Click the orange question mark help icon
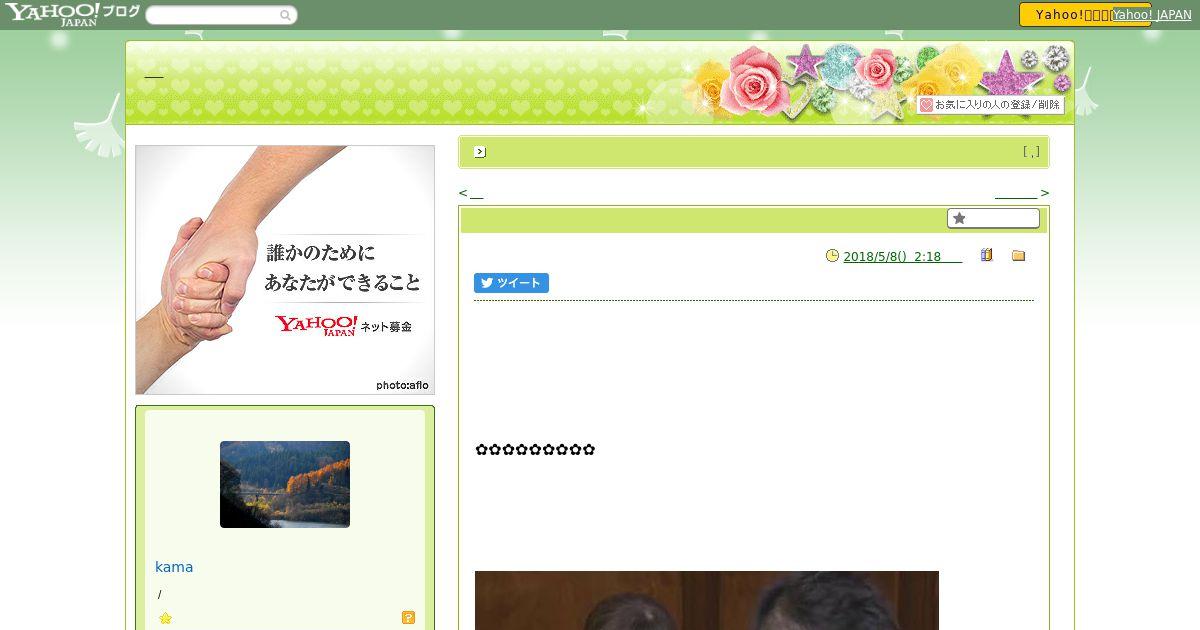This screenshot has height=630, width=1200. point(408,618)
